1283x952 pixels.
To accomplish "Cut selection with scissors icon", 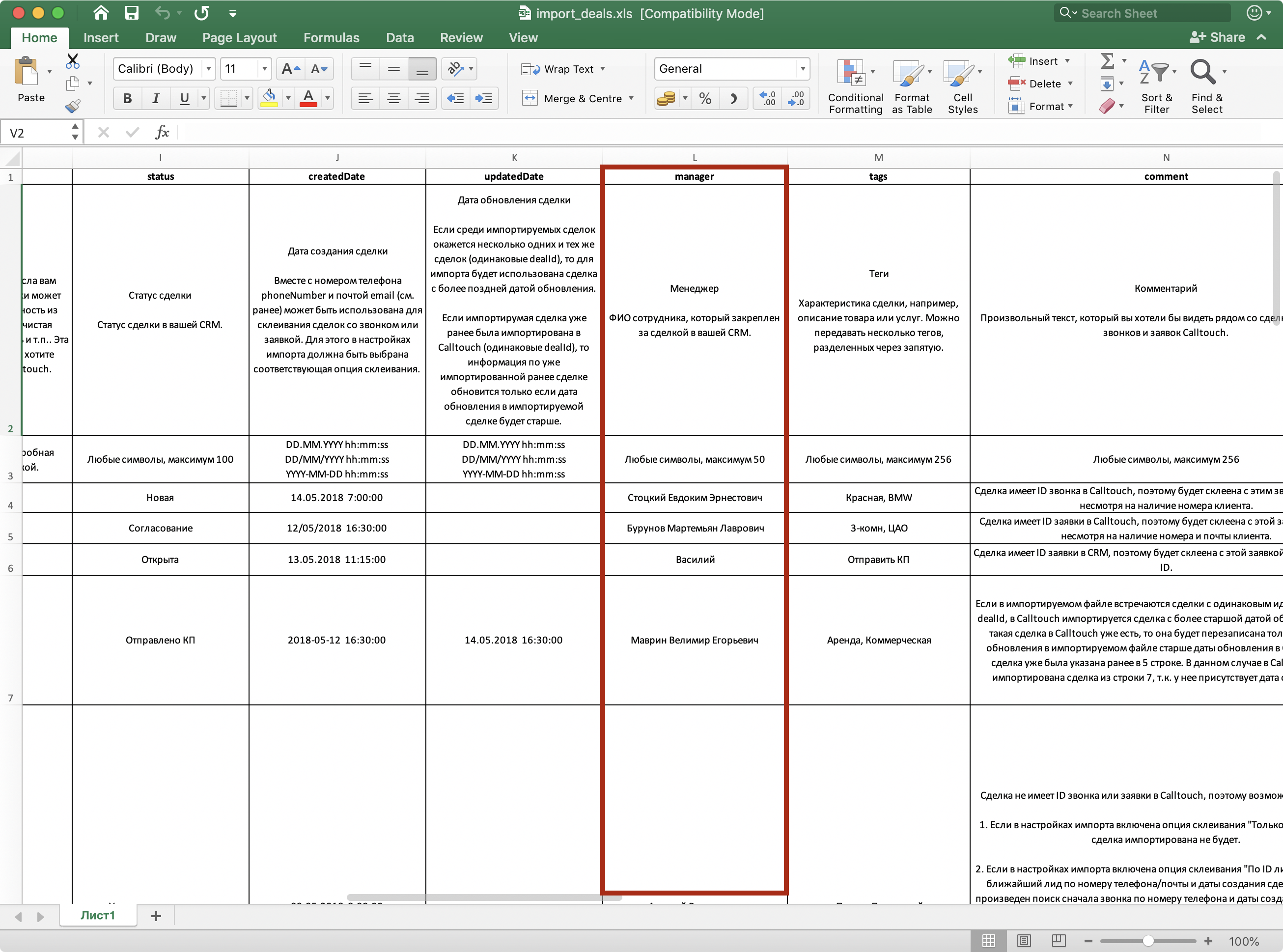I will pyautogui.click(x=73, y=61).
